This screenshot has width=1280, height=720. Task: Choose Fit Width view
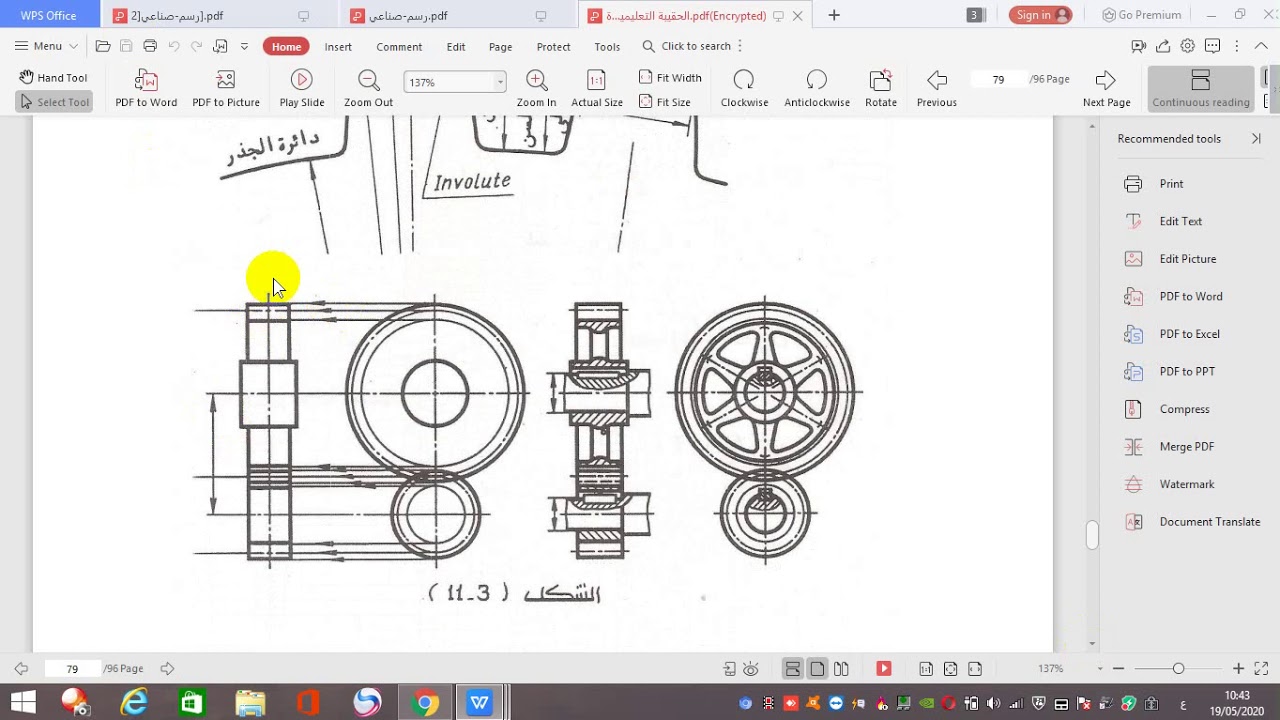pos(670,78)
